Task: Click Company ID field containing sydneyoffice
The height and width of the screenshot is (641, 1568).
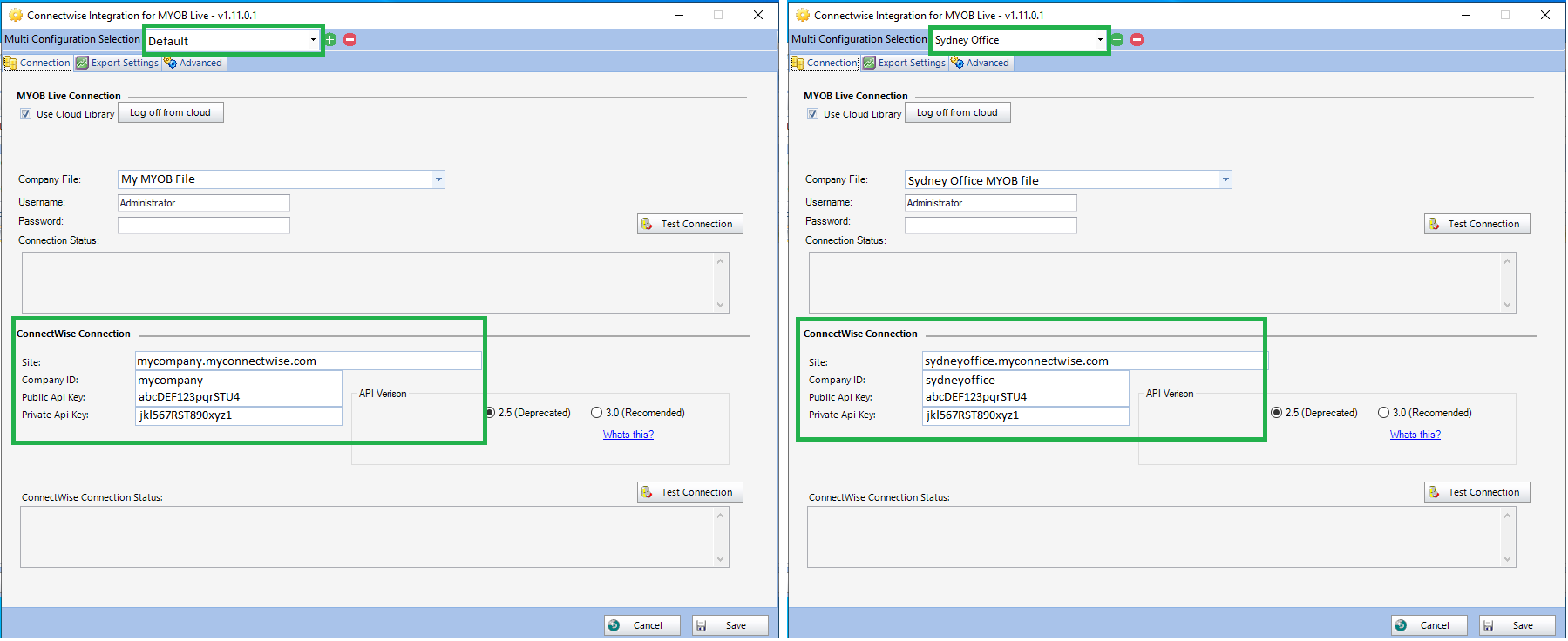Action: pyautogui.click(x=1026, y=380)
